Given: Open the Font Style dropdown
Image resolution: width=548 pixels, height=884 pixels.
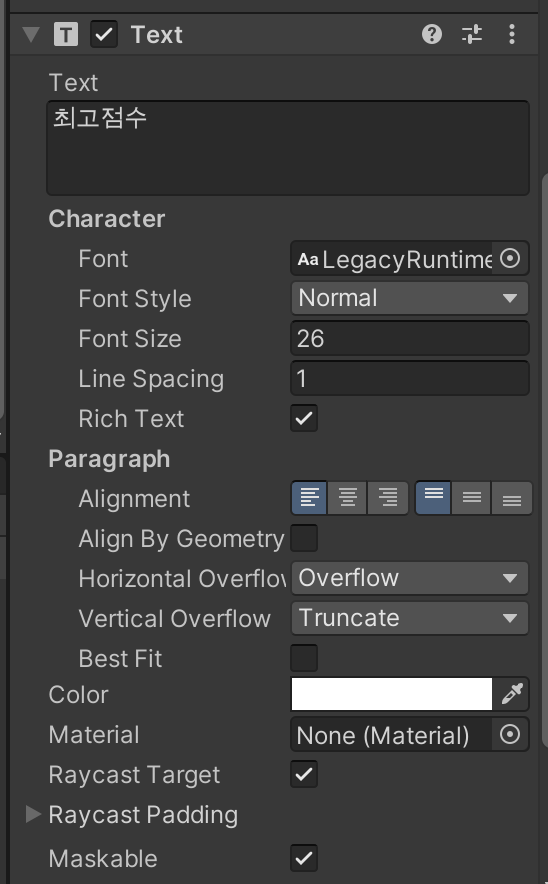Looking at the screenshot, I should pyautogui.click(x=410, y=298).
